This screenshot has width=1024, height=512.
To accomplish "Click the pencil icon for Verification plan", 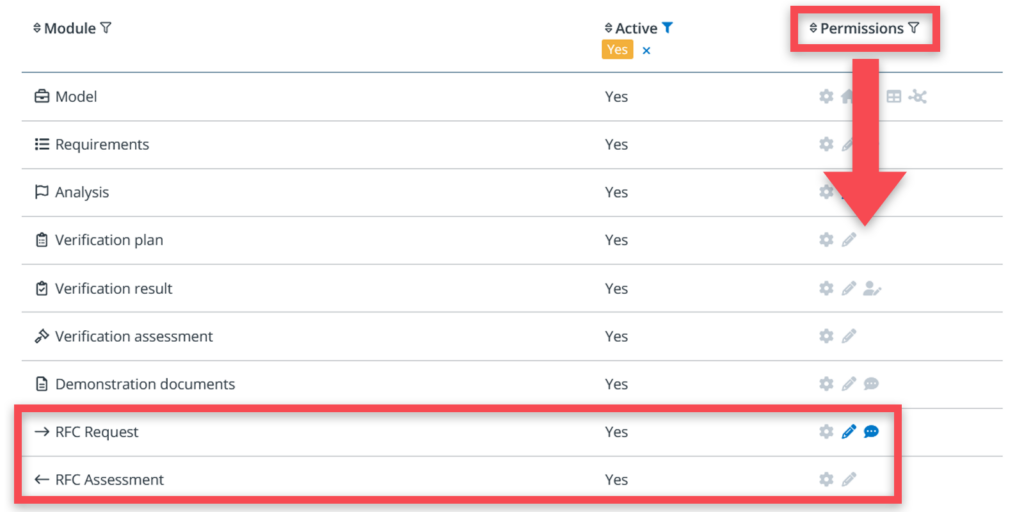I will pos(849,240).
